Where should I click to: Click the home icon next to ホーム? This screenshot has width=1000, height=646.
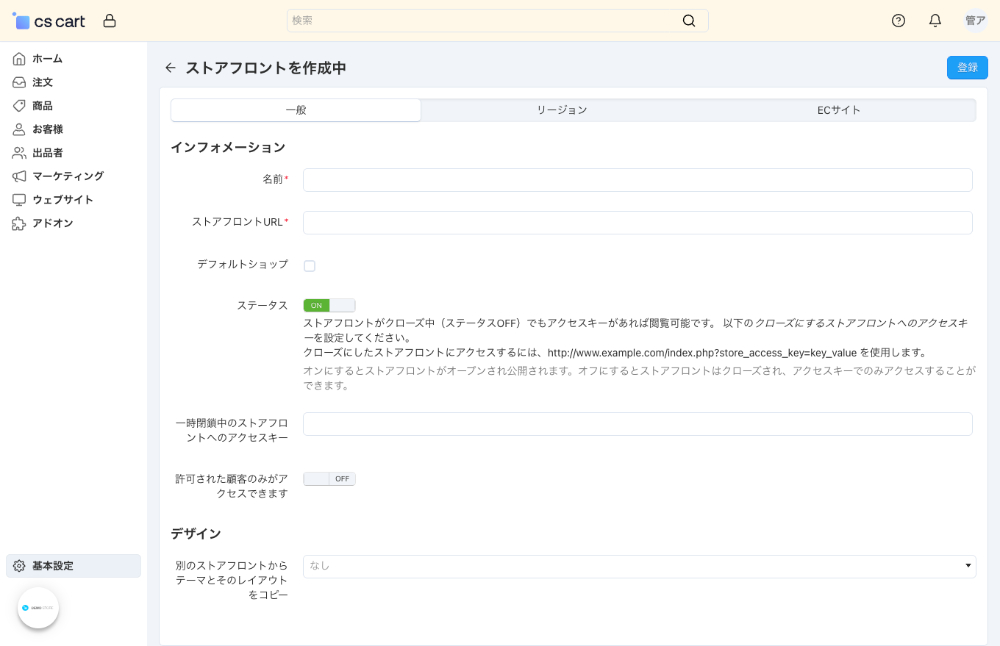[x=19, y=59]
